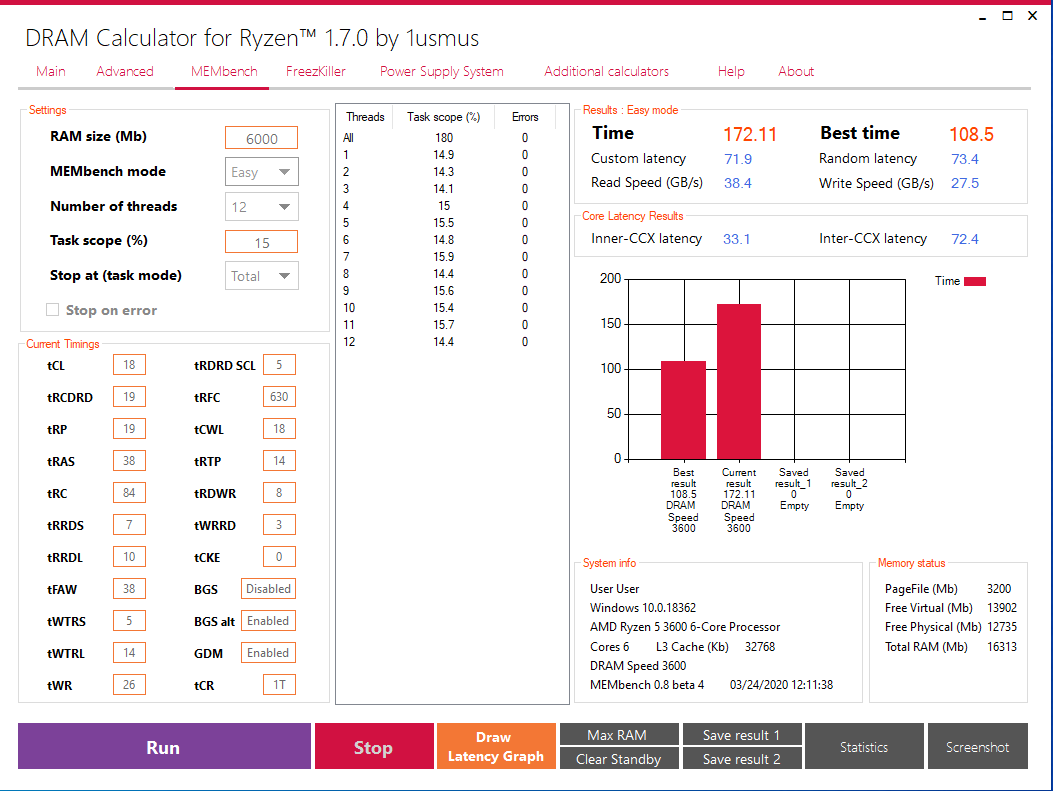This screenshot has width=1053, height=791.
Task: Click the tRP timing value field
Action: [x=129, y=428]
